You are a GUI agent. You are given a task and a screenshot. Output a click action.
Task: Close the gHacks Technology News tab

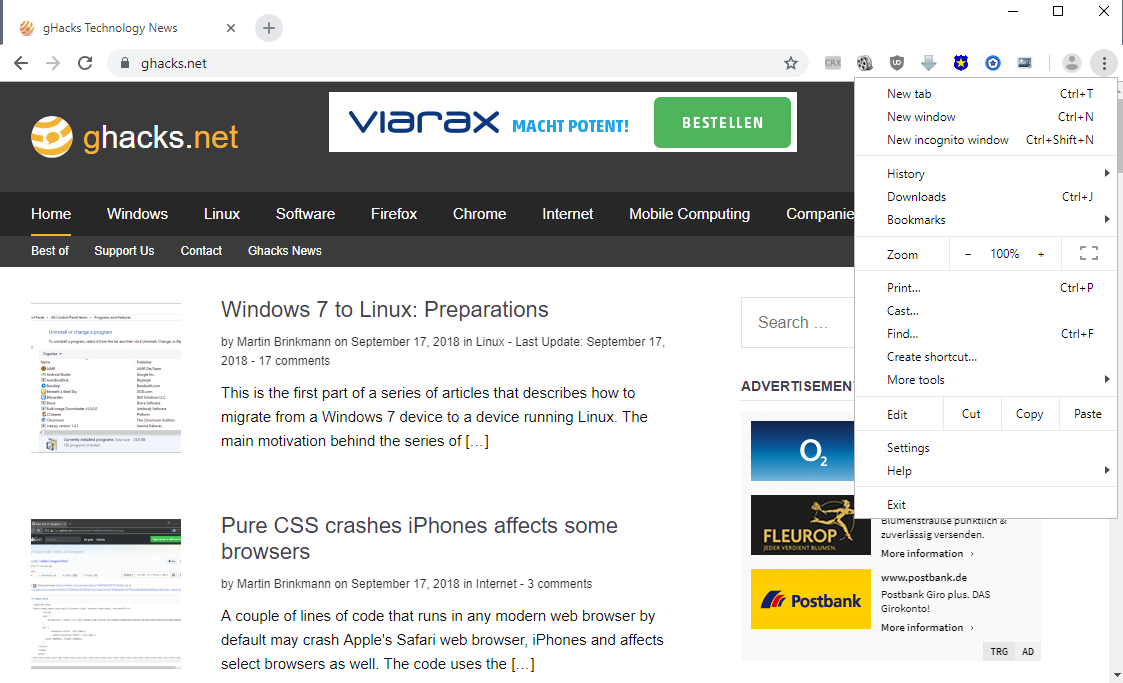pos(231,28)
